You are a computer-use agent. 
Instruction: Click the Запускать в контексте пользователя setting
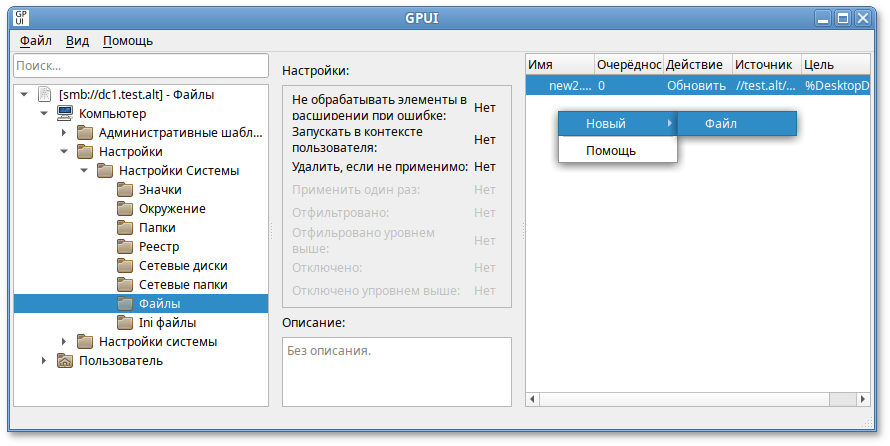[x=394, y=140]
